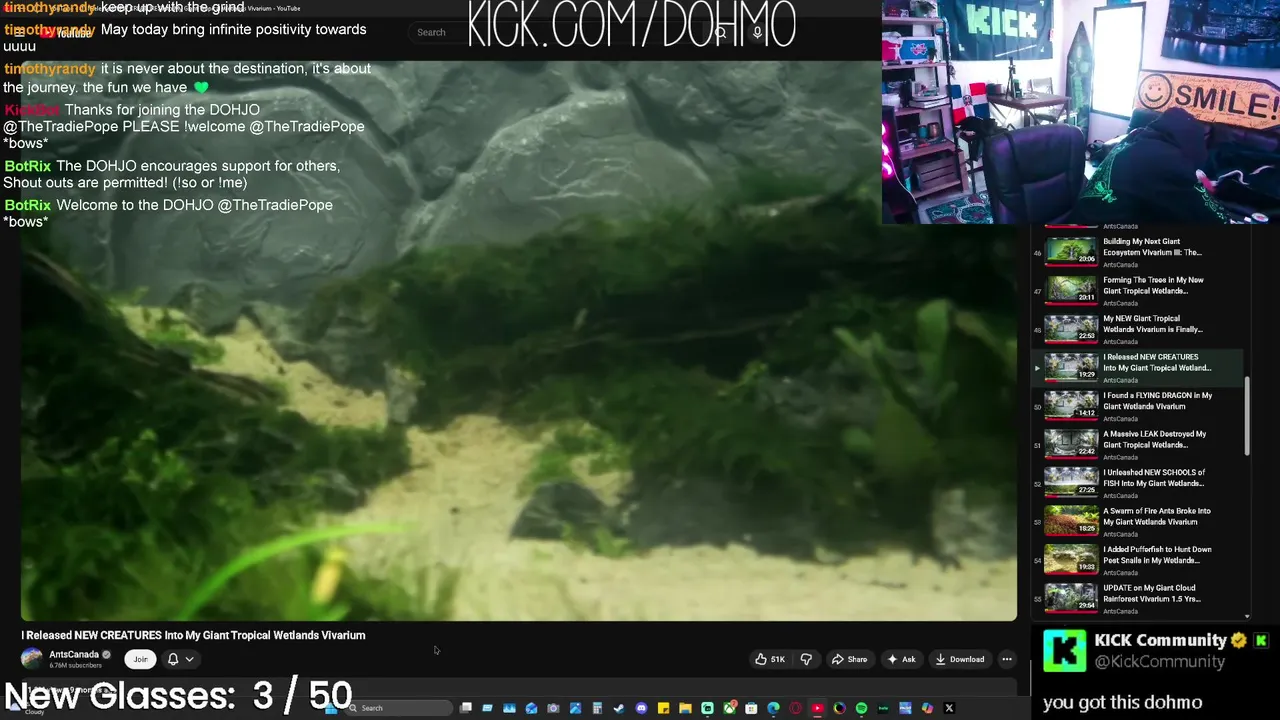Open the AntsCanada channel name link

click(74, 654)
